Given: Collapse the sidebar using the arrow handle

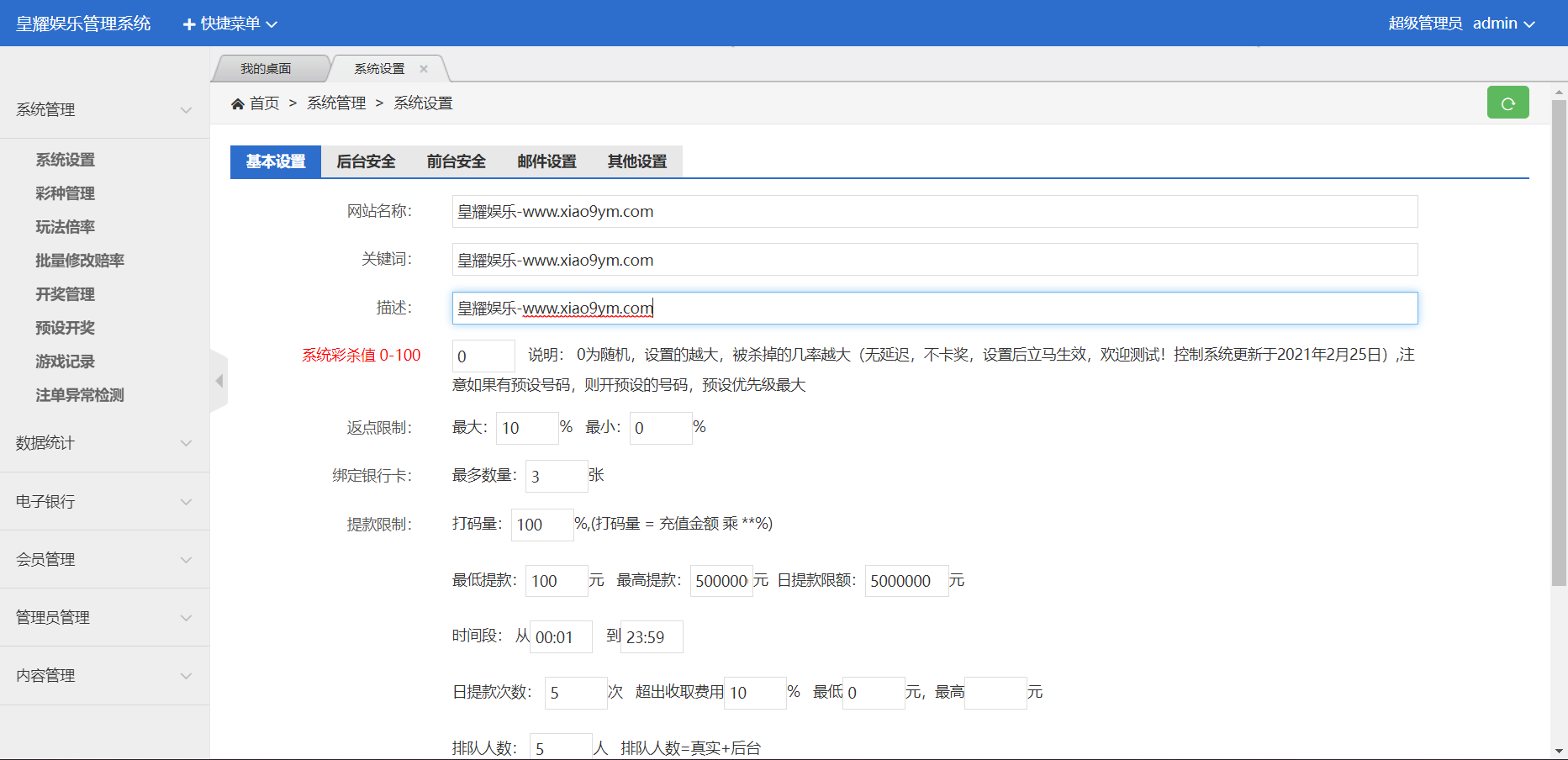Looking at the screenshot, I should pos(219,381).
